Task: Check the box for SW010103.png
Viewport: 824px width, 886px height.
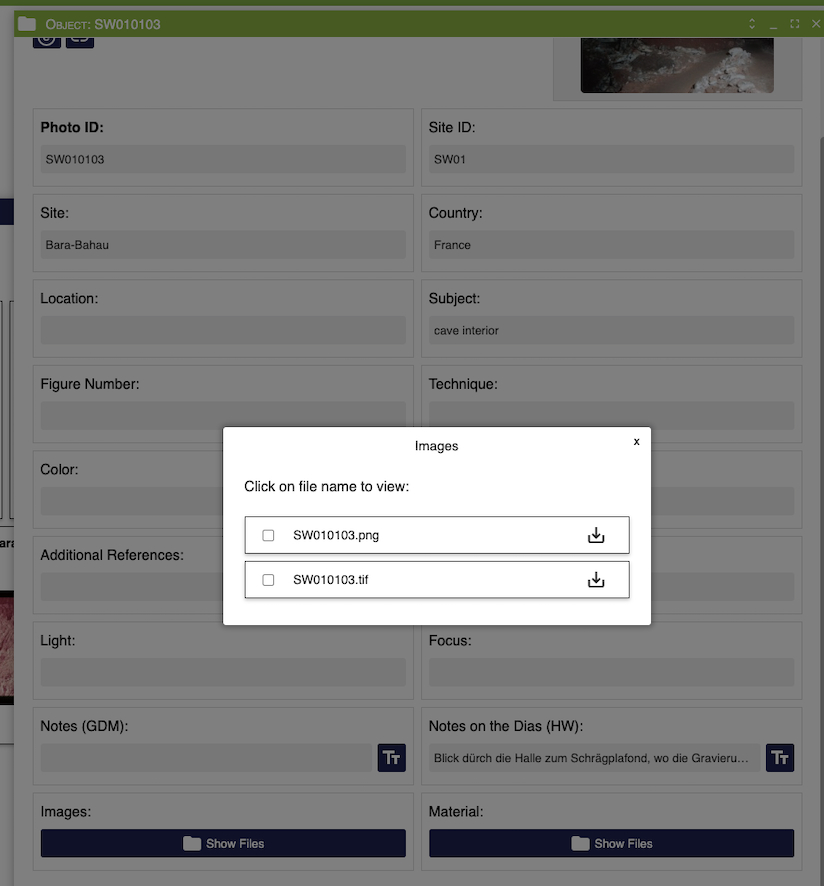Action: pyautogui.click(x=268, y=536)
